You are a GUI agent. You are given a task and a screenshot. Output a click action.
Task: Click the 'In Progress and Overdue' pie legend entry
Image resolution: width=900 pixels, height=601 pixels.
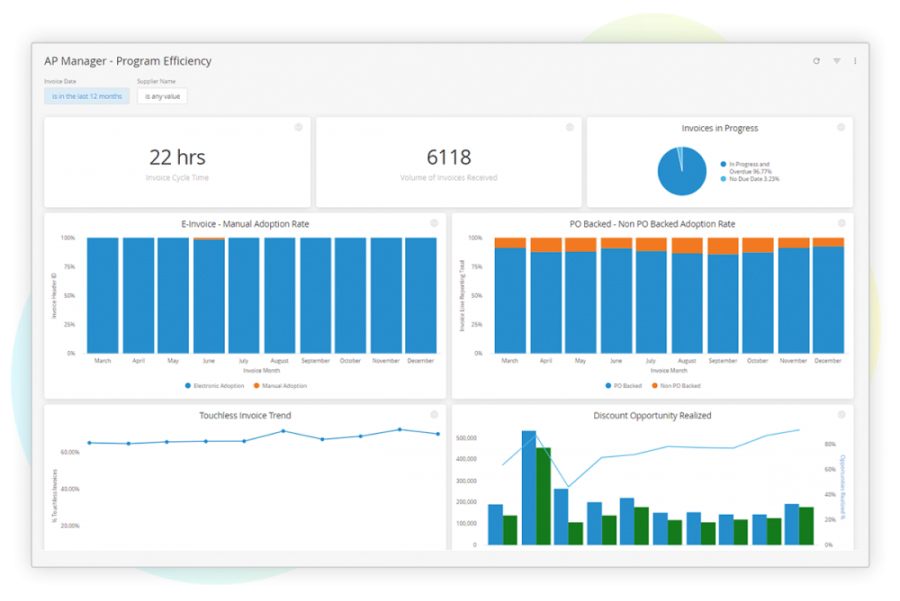click(748, 167)
